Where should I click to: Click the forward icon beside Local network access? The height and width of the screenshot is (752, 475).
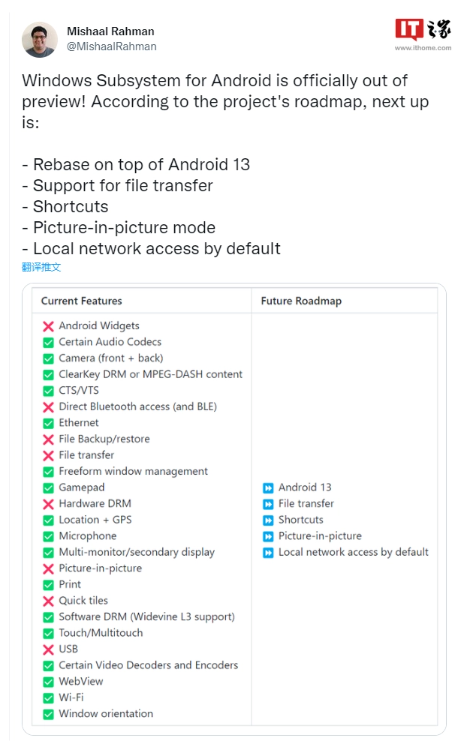(268, 553)
